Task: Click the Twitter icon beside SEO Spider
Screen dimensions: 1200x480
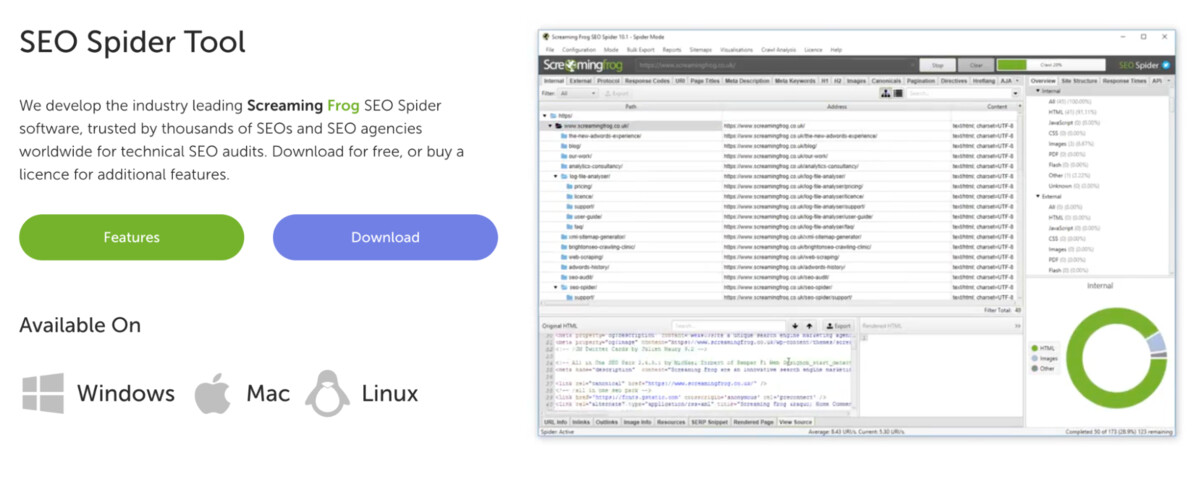Action: (x=1165, y=65)
